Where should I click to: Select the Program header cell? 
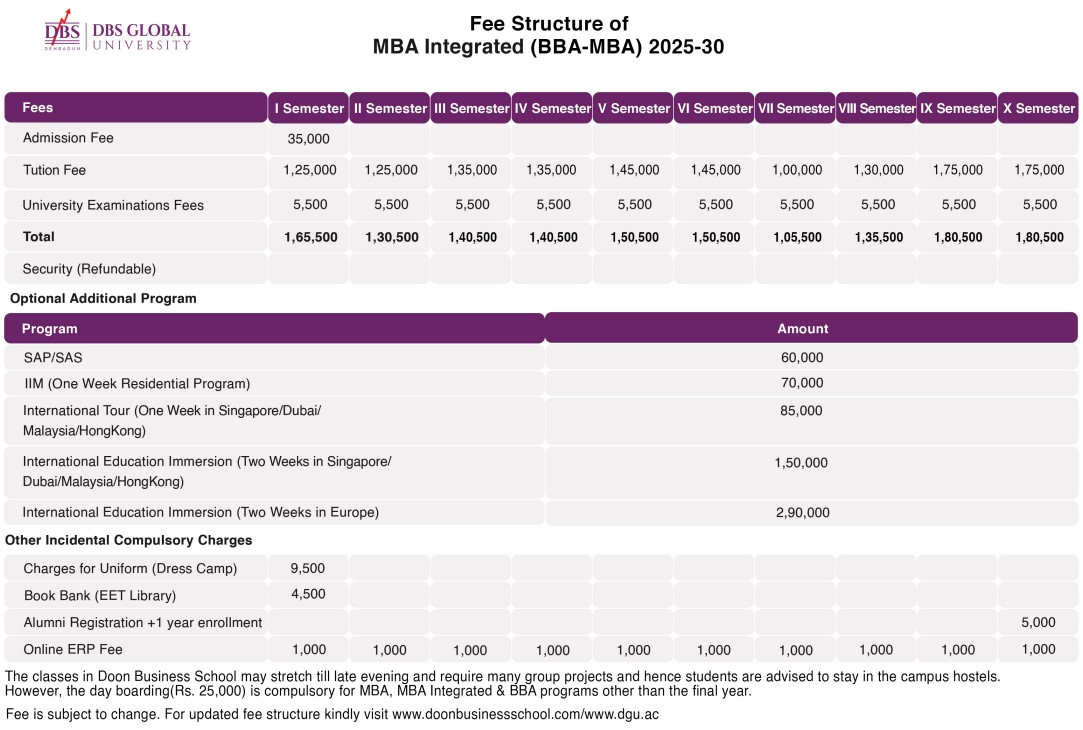[49, 328]
